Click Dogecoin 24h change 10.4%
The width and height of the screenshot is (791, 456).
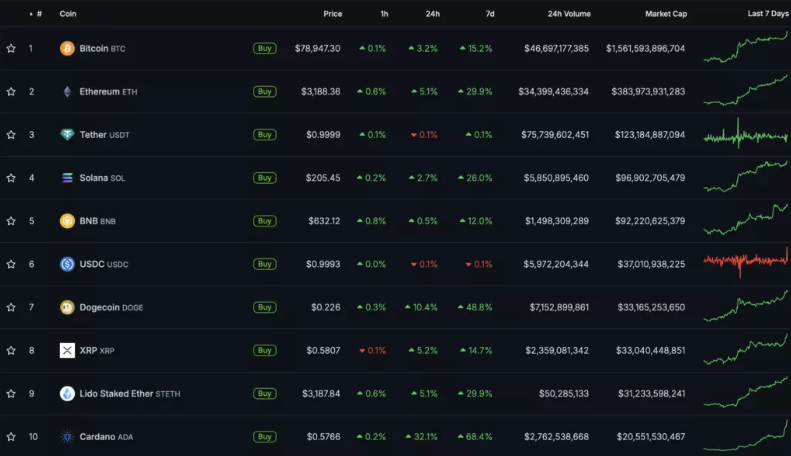click(421, 307)
